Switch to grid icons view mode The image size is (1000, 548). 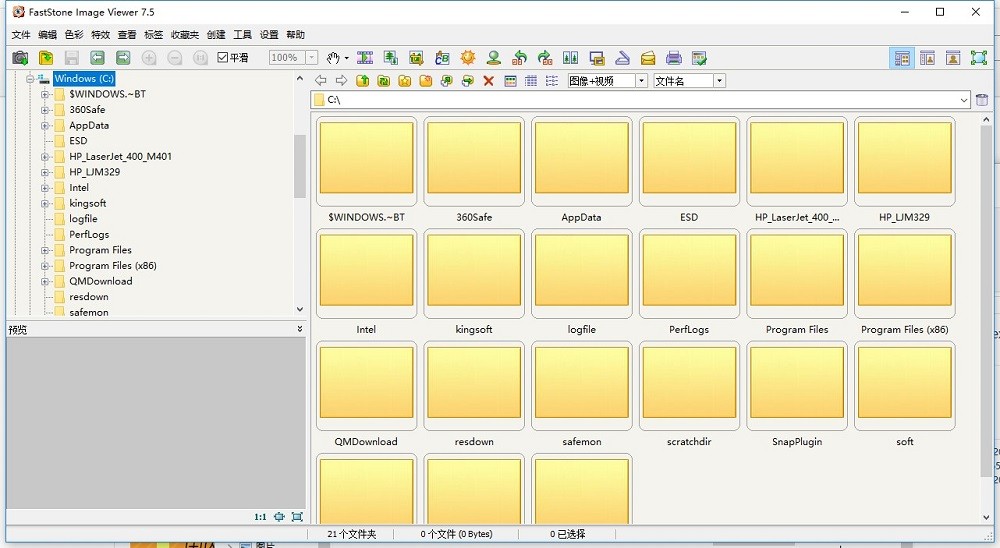coord(531,80)
